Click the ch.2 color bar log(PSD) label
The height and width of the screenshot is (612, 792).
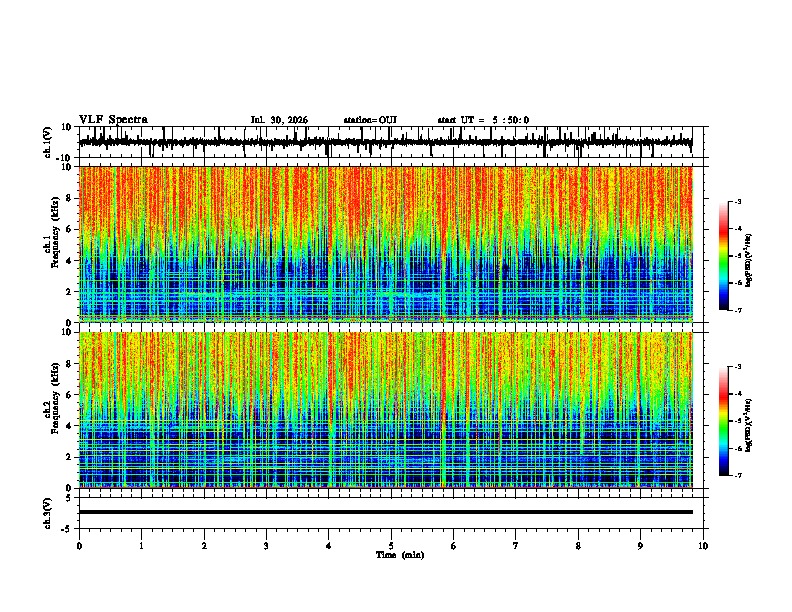click(749, 425)
